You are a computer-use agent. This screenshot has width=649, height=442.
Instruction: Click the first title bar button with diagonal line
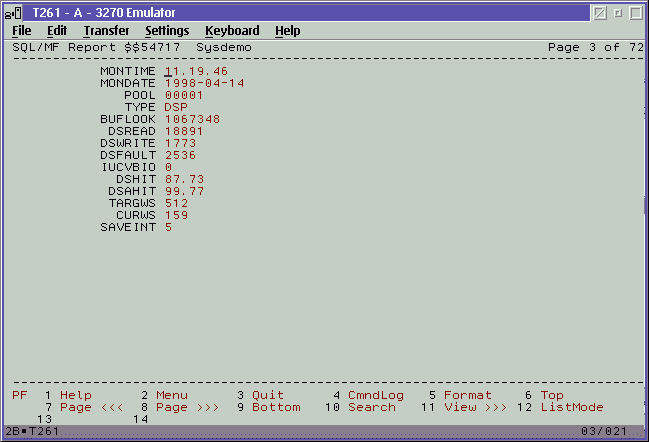click(600, 13)
